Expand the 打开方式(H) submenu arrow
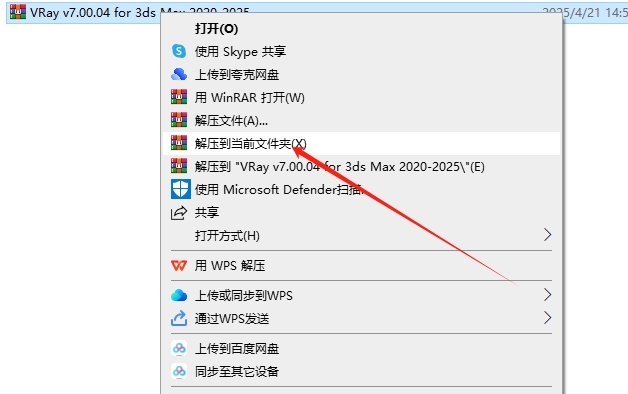628x394 pixels. 547,235
